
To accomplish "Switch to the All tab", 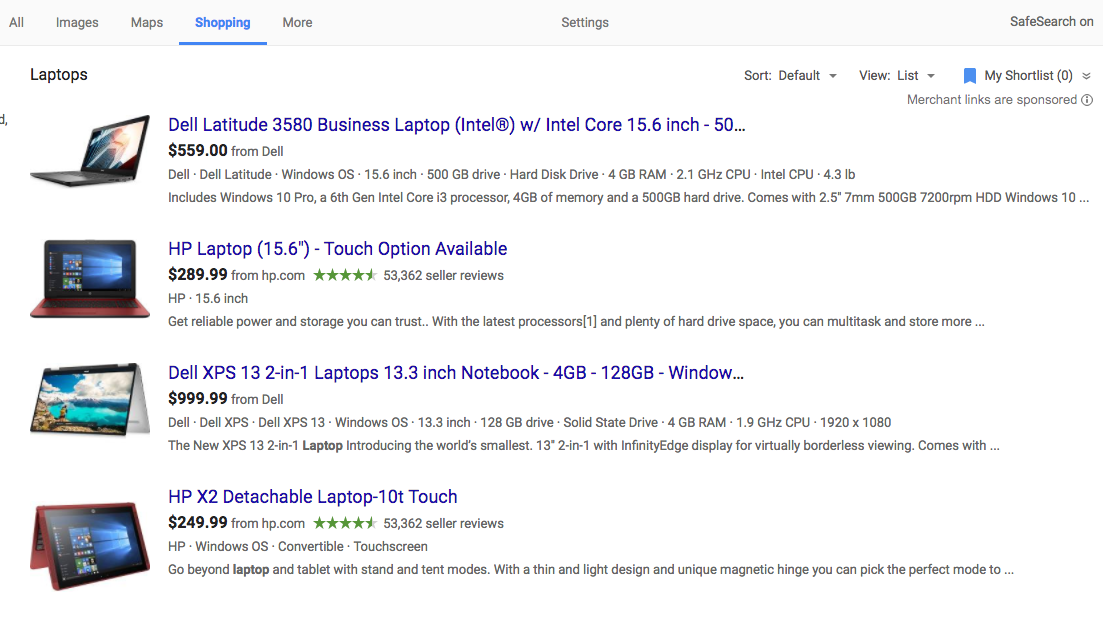I will pos(16,23).
